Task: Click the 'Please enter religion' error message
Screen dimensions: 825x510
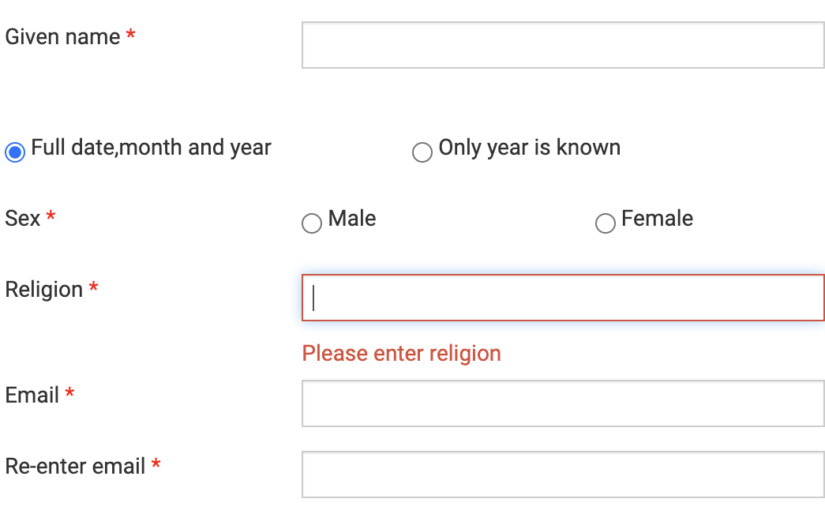Action: (x=401, y=353)
